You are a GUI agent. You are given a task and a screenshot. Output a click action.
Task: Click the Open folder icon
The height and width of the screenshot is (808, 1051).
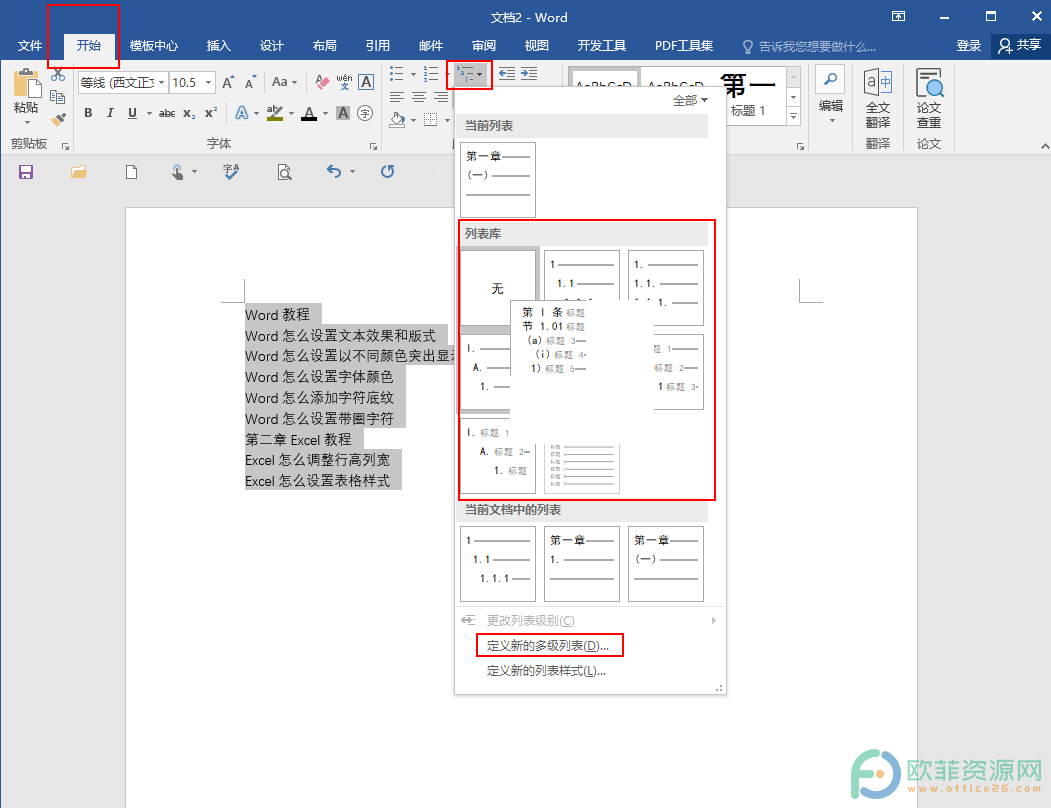(78, 172)
